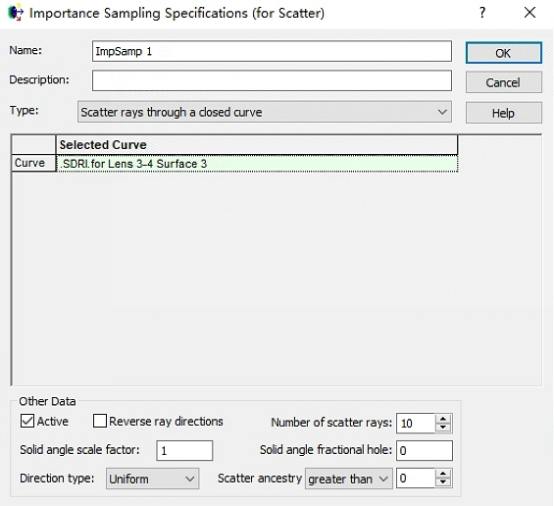
Task: Decrease the number of scatter rays
Action: (x=443, y=428)
